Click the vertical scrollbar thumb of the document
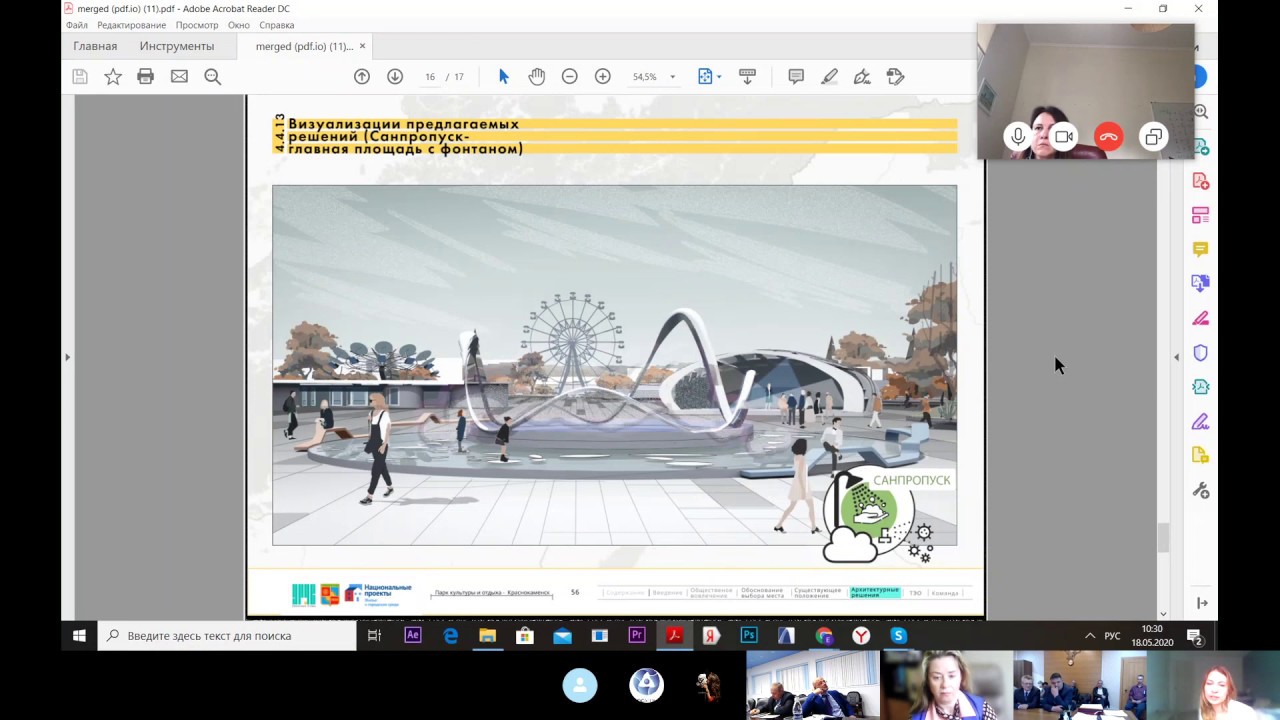The image size is (1280, 720). click(x=1163, y=537)
